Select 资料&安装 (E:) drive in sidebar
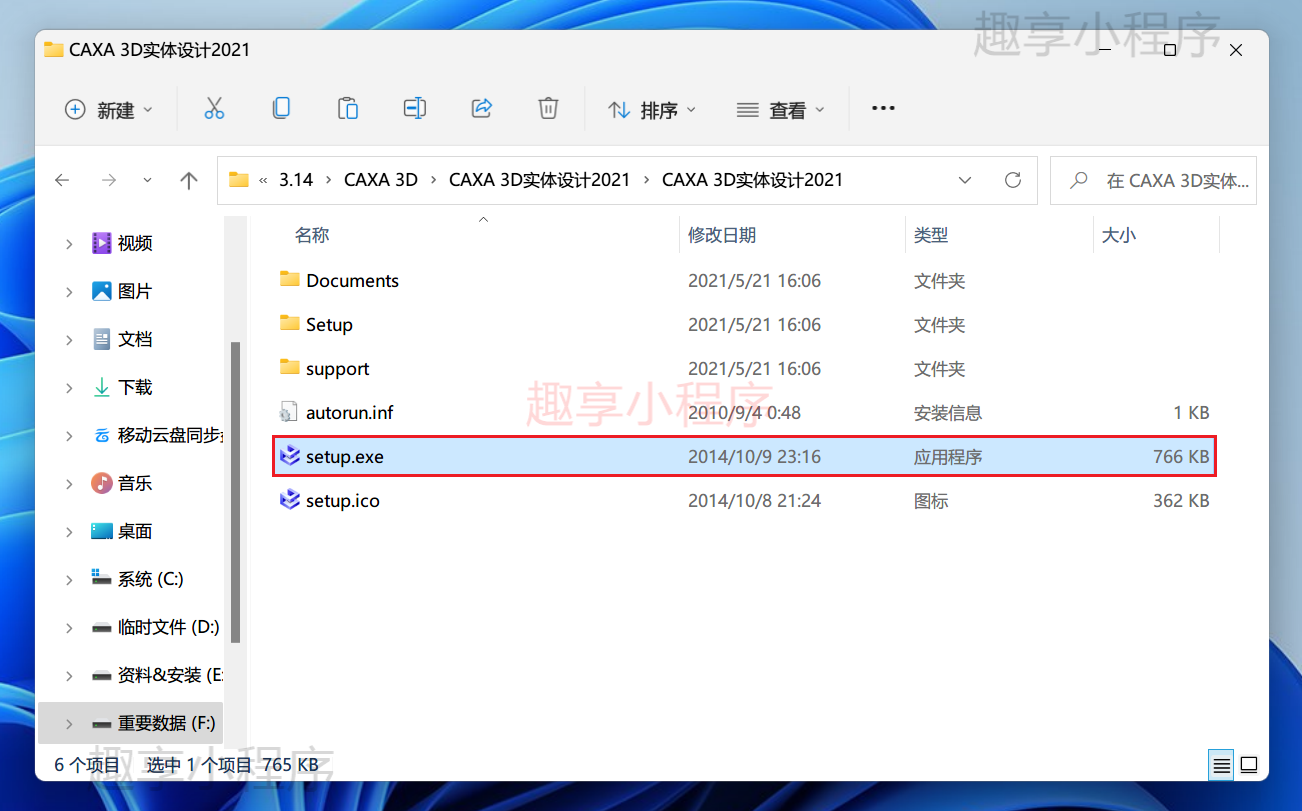The image size is (1302, 811). pos(170,675)
